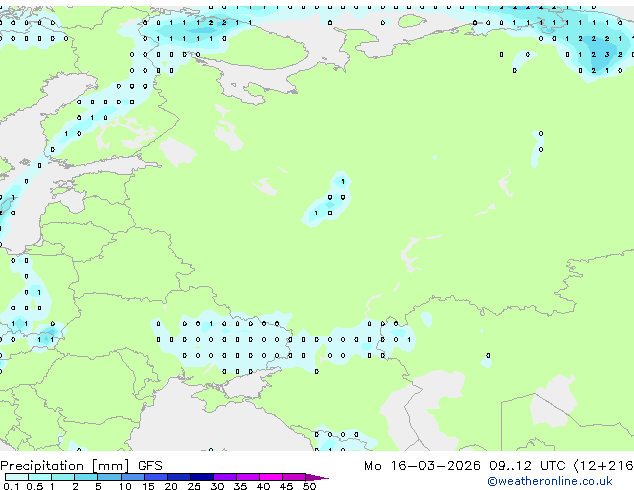
Task: Pick the legend swatch between 30 and 35
Action: click(224, 477)
